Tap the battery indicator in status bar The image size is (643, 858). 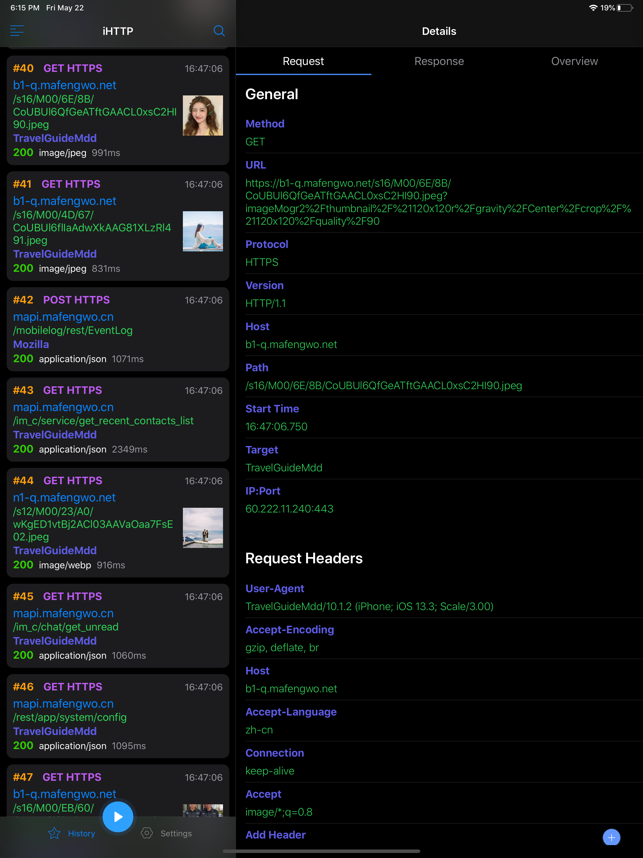pos(624,8)
